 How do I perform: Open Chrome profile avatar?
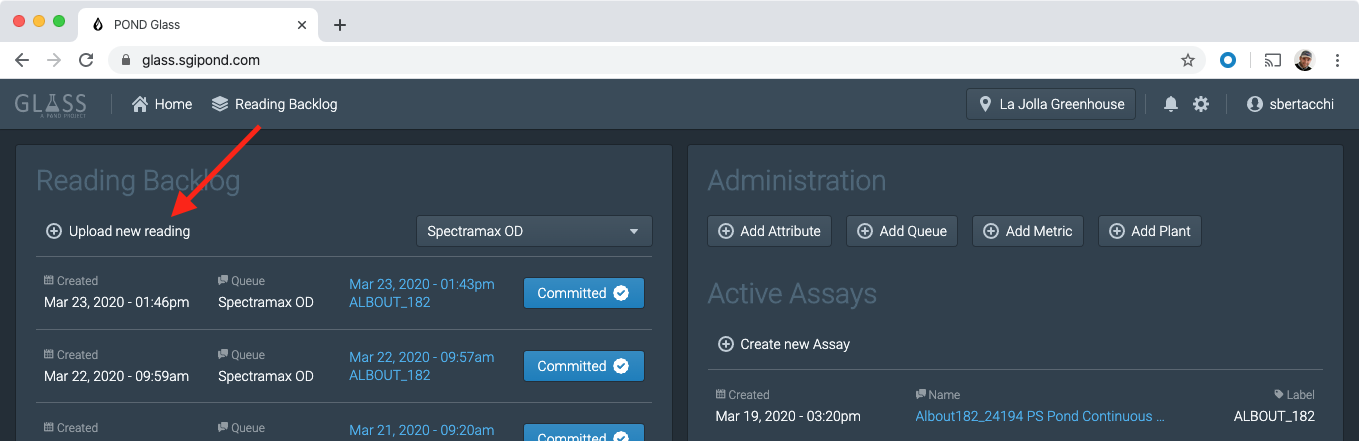(1304, 60)
